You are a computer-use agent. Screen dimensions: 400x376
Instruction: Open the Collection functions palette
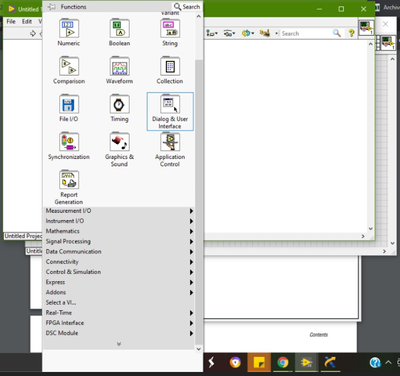[170, 70]
